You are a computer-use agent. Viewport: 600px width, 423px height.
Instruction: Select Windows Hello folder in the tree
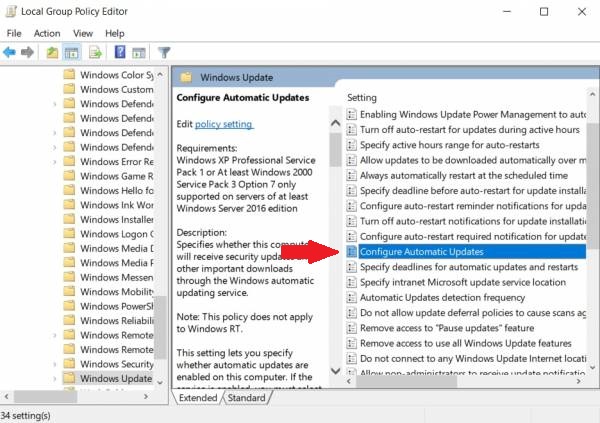click(x=108, y=190)
